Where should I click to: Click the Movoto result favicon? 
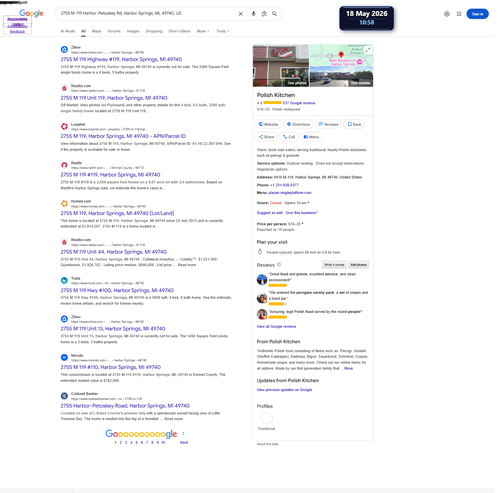pyautogui.click(x=64, y=357)
